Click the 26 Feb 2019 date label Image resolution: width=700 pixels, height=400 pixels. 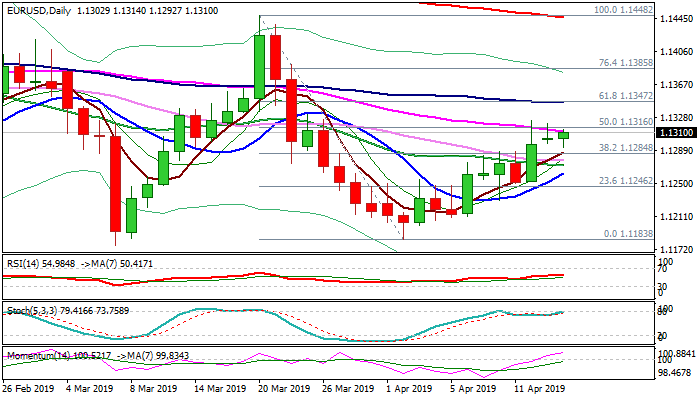pyautogui.click(x=27, y=388)
